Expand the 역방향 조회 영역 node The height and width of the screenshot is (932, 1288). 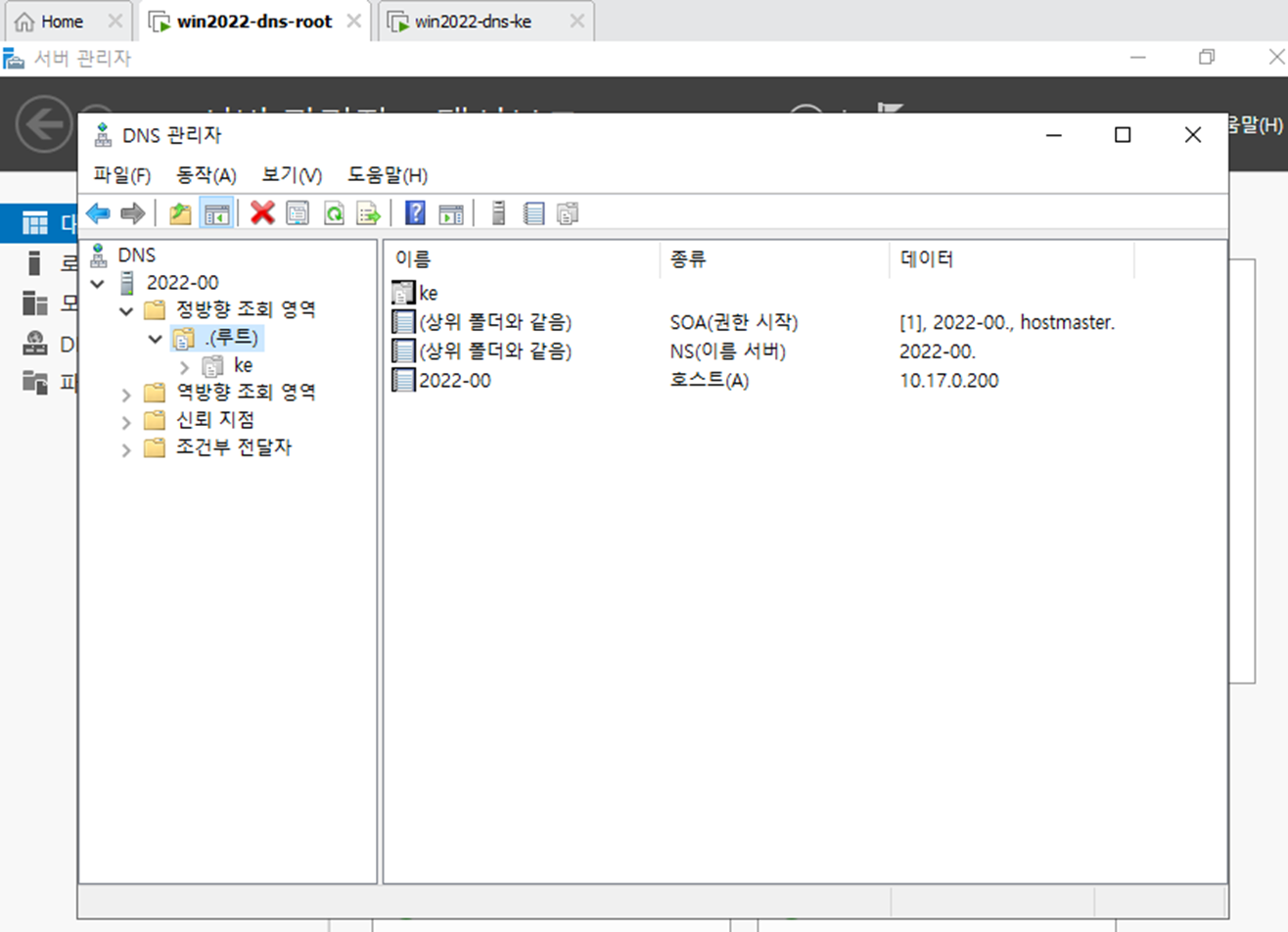(x=126, y=395)
